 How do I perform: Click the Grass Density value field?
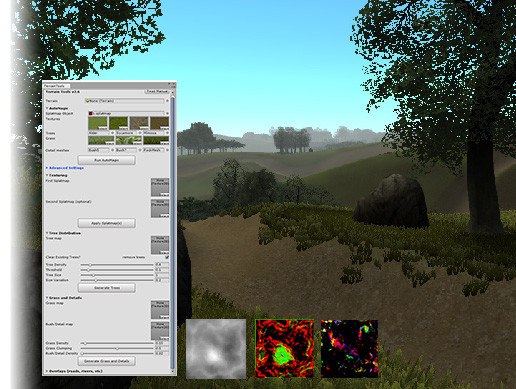pos(162,343)
